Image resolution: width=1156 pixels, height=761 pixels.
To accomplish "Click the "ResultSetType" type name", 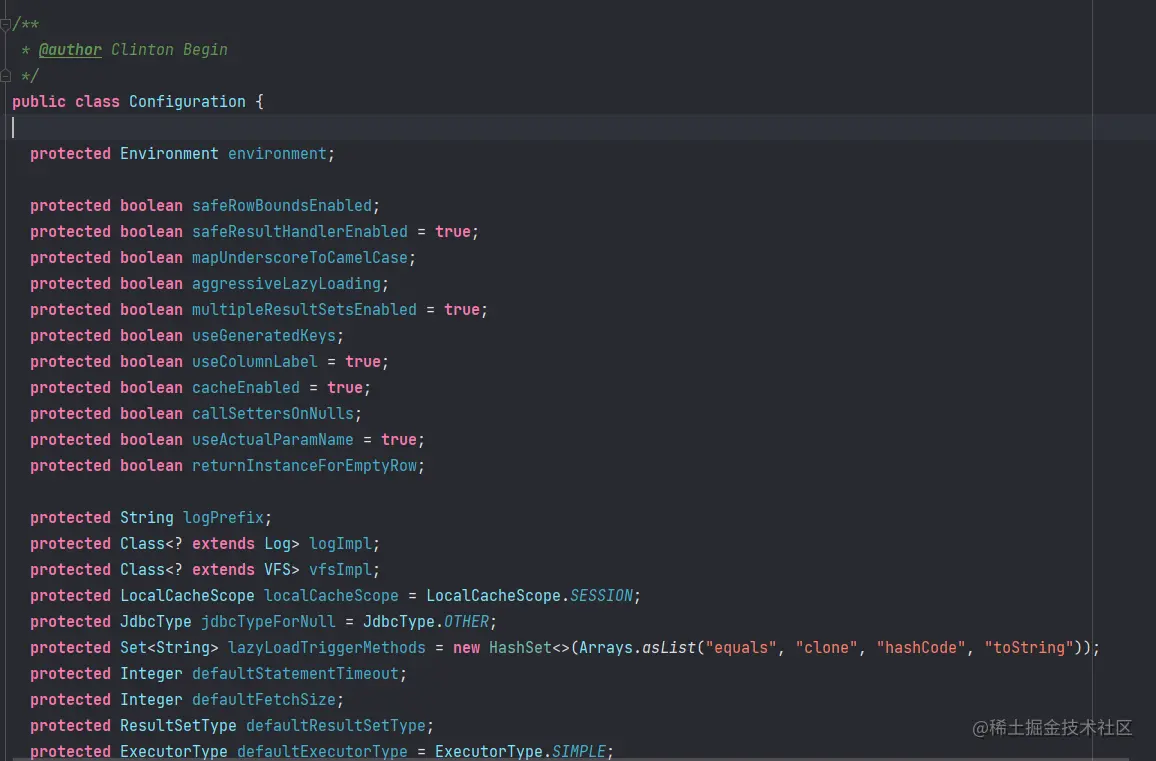I will point(178,726).
